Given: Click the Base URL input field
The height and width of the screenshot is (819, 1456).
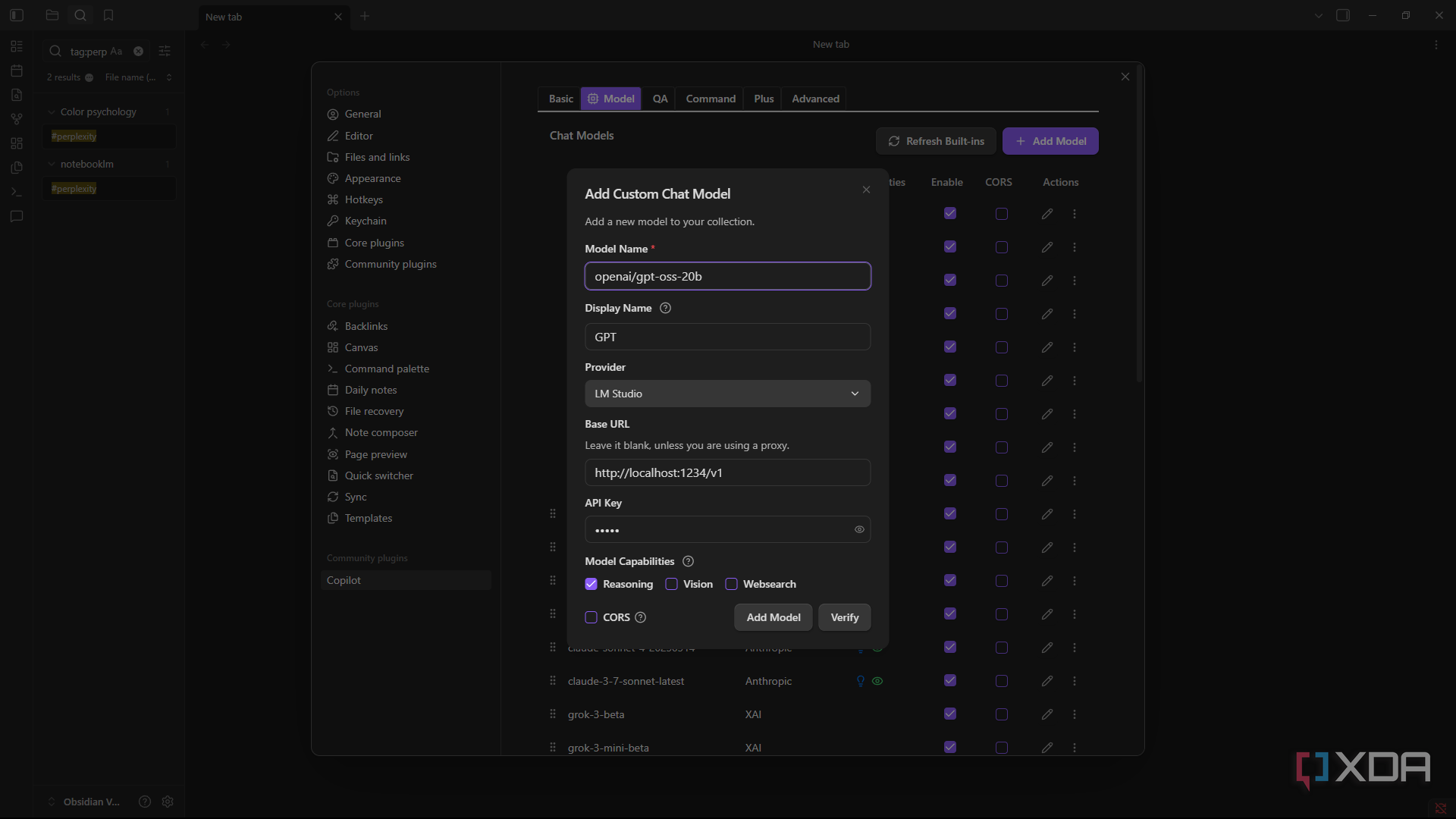Looking at the screenshot, I should 727,472.
